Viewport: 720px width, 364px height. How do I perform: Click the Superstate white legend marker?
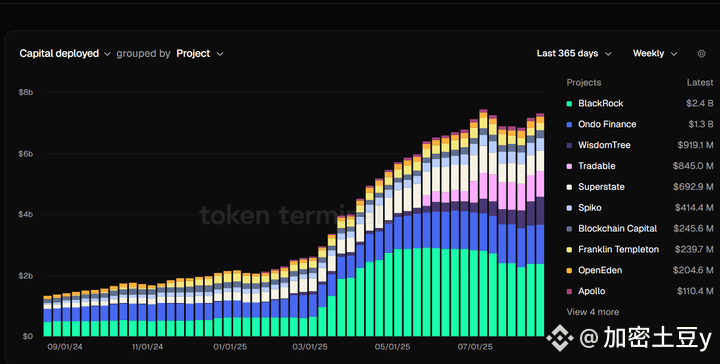coord(569,187)
